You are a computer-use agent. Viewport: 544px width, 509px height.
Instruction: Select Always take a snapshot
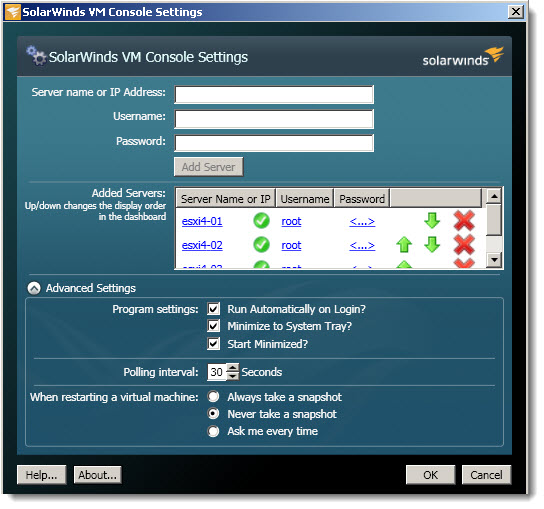pyautogui.click(x=213, y=396)
